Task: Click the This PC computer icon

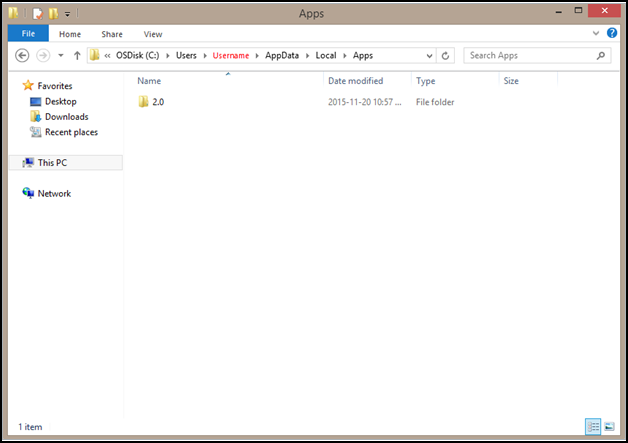Action: [x=28, y=163]
